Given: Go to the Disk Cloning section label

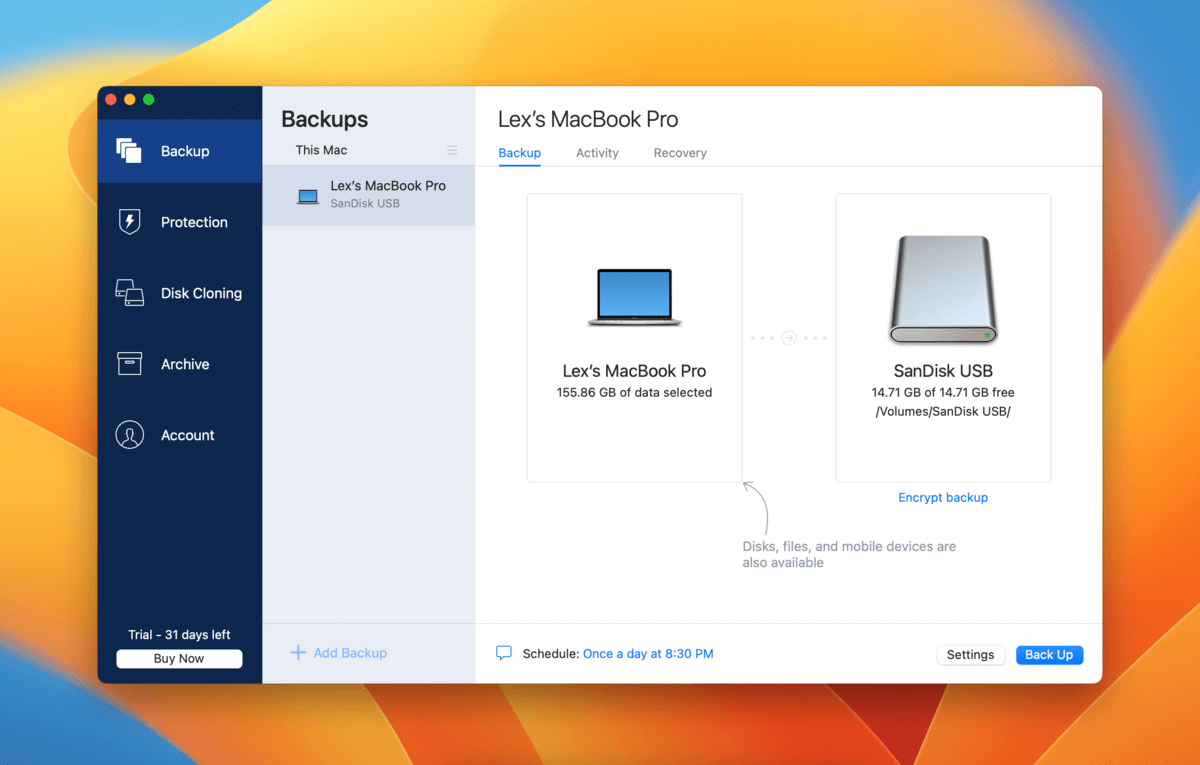Looking at the screenshot, I should click(x=201, y=293).
